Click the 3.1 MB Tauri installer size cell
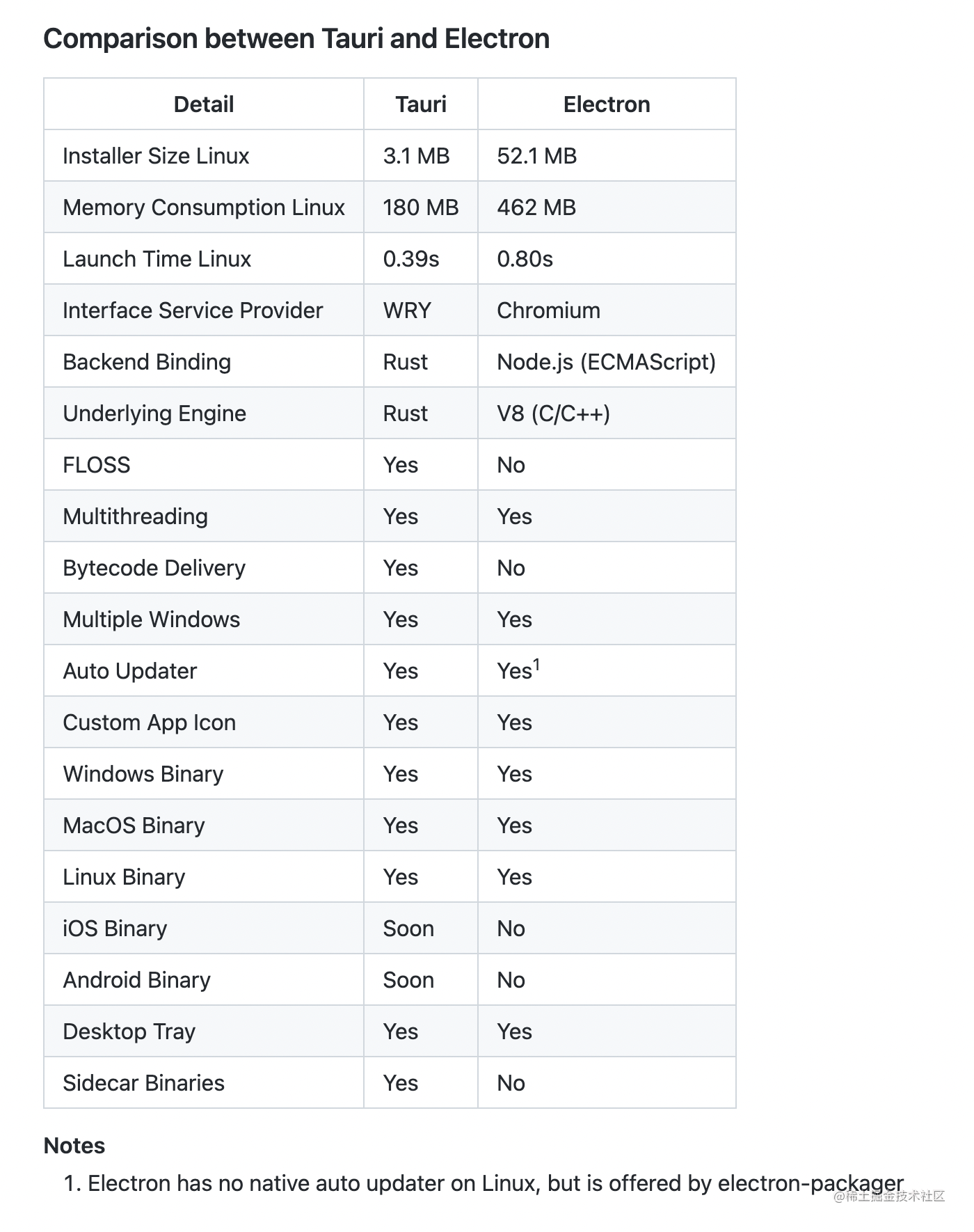Viewport: 974px width, 1232px height. coord(416,156)
